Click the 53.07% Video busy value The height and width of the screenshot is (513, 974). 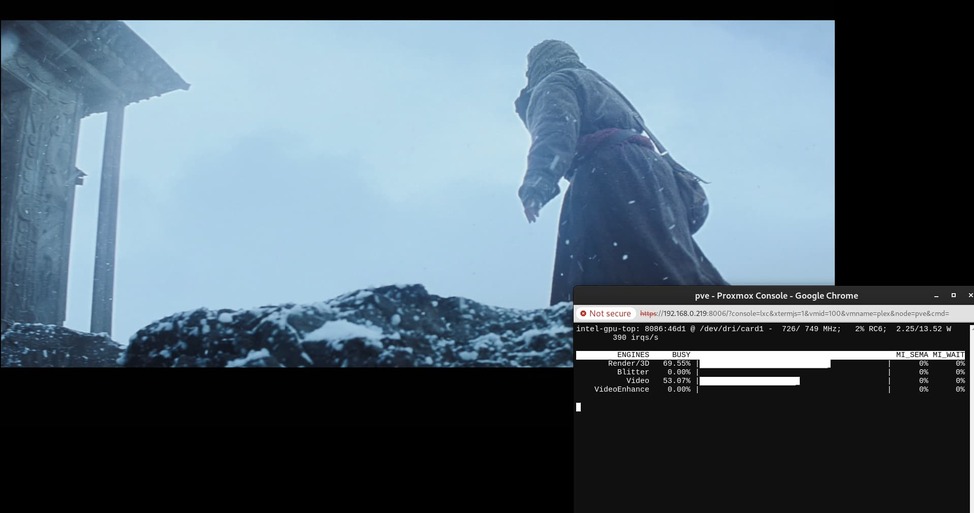pyautogui.click(x=676, y=381)
